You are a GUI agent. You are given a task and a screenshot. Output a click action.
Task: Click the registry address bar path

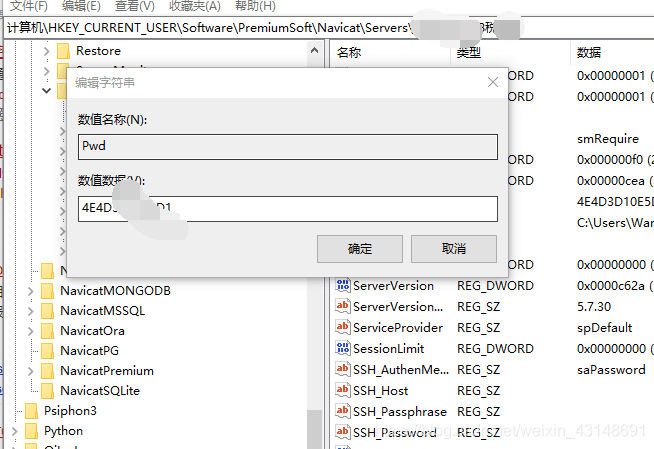[209, 28]
